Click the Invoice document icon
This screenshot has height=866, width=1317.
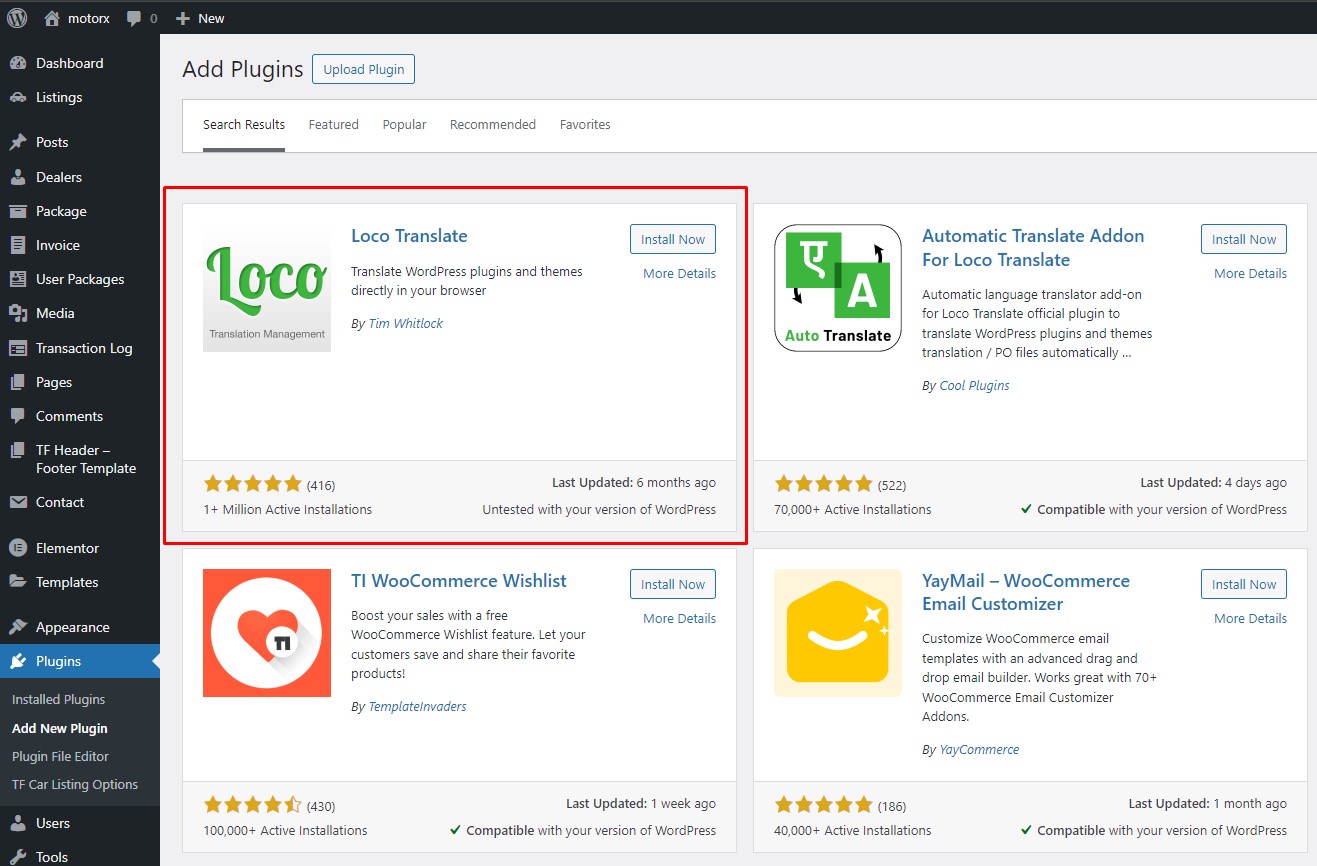18,245
